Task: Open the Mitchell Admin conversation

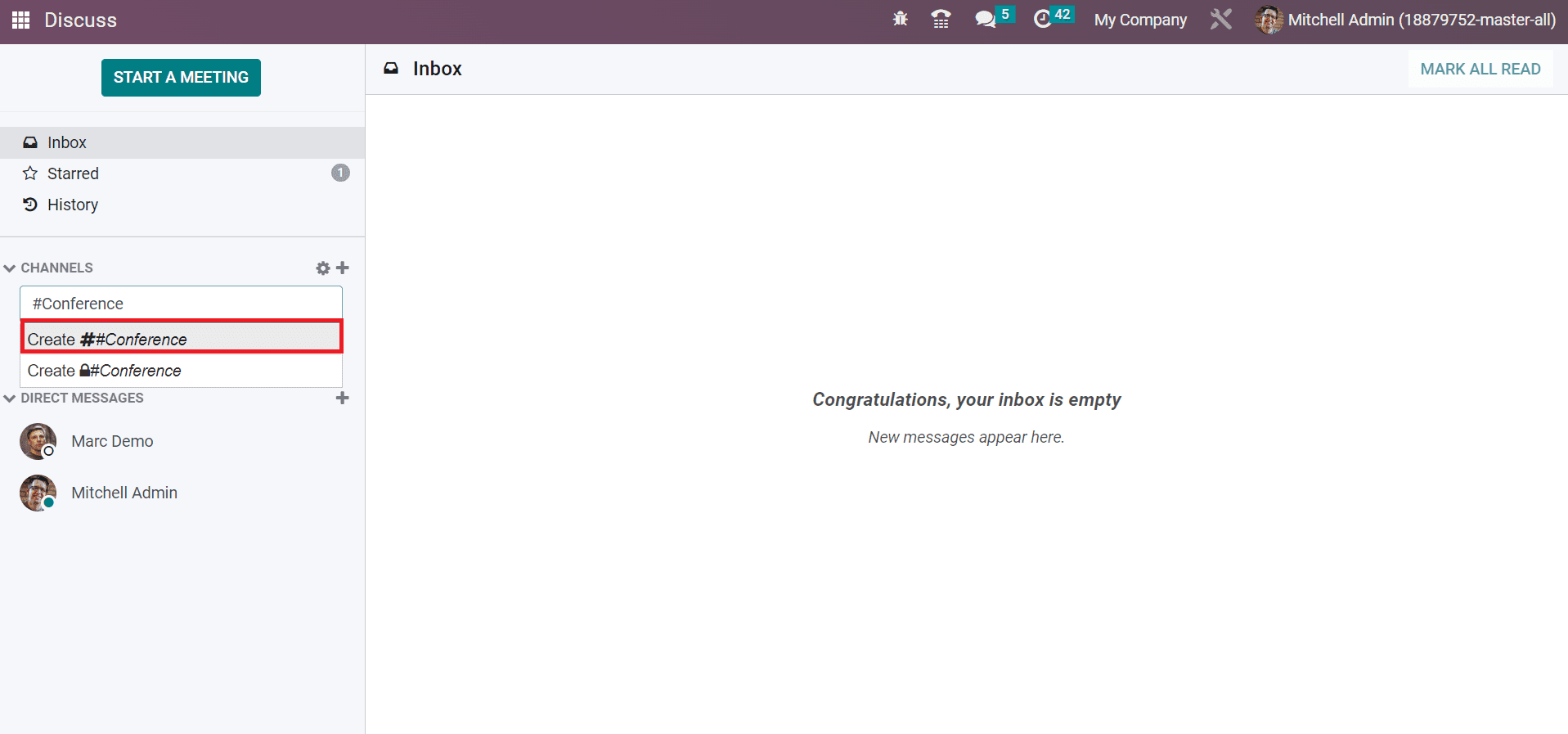Action: tap(182, 493)
